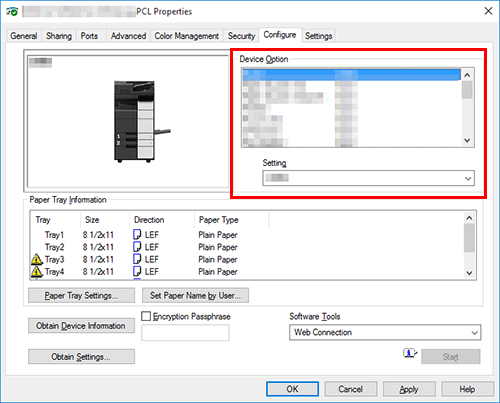Image resolution: width=500 pixels, height=403 pixels.
Task: Open the Software Tools Web Connection dropdown
Action: (x=385, y=332)
